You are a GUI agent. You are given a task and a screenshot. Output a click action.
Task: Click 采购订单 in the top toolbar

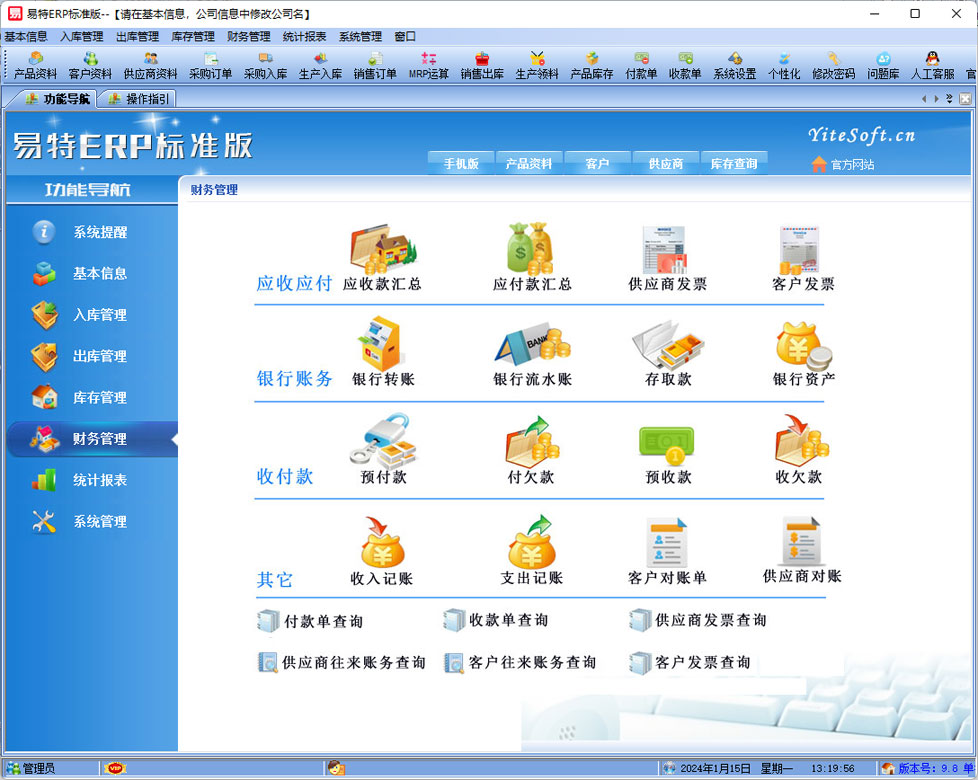click(x=210, y=66)
